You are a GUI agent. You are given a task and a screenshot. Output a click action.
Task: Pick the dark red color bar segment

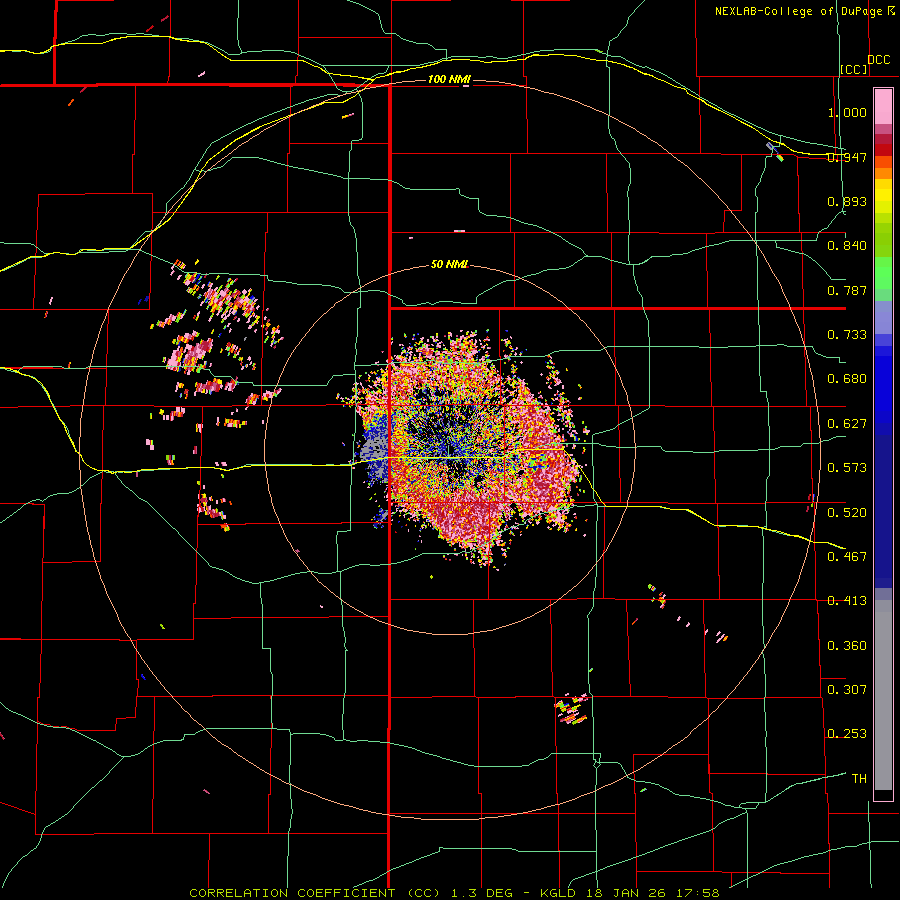883,149
